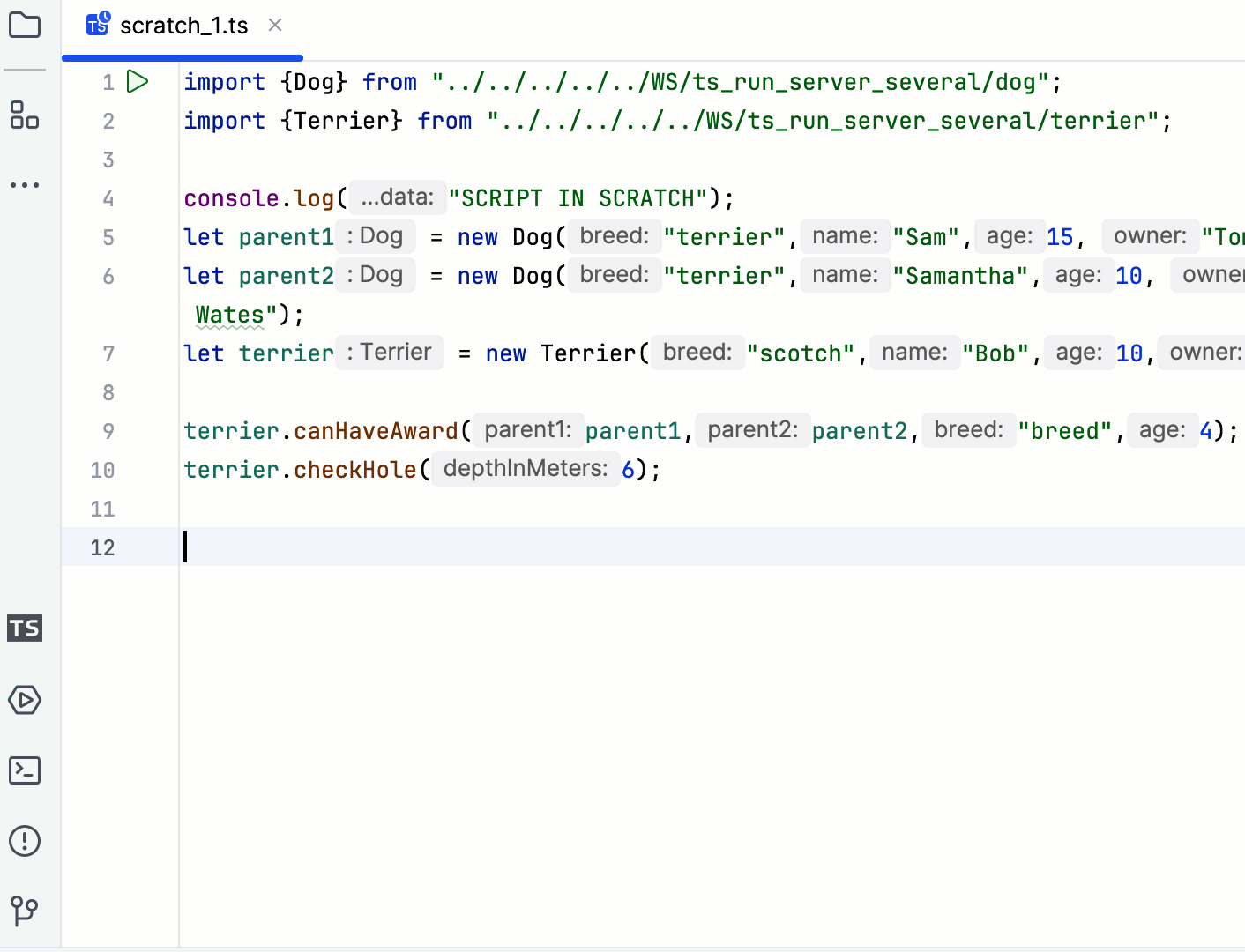Viewport: 1245px width, 952px height.
Task: Show more tool windows via the ellipsis icon
Action: 25,184
